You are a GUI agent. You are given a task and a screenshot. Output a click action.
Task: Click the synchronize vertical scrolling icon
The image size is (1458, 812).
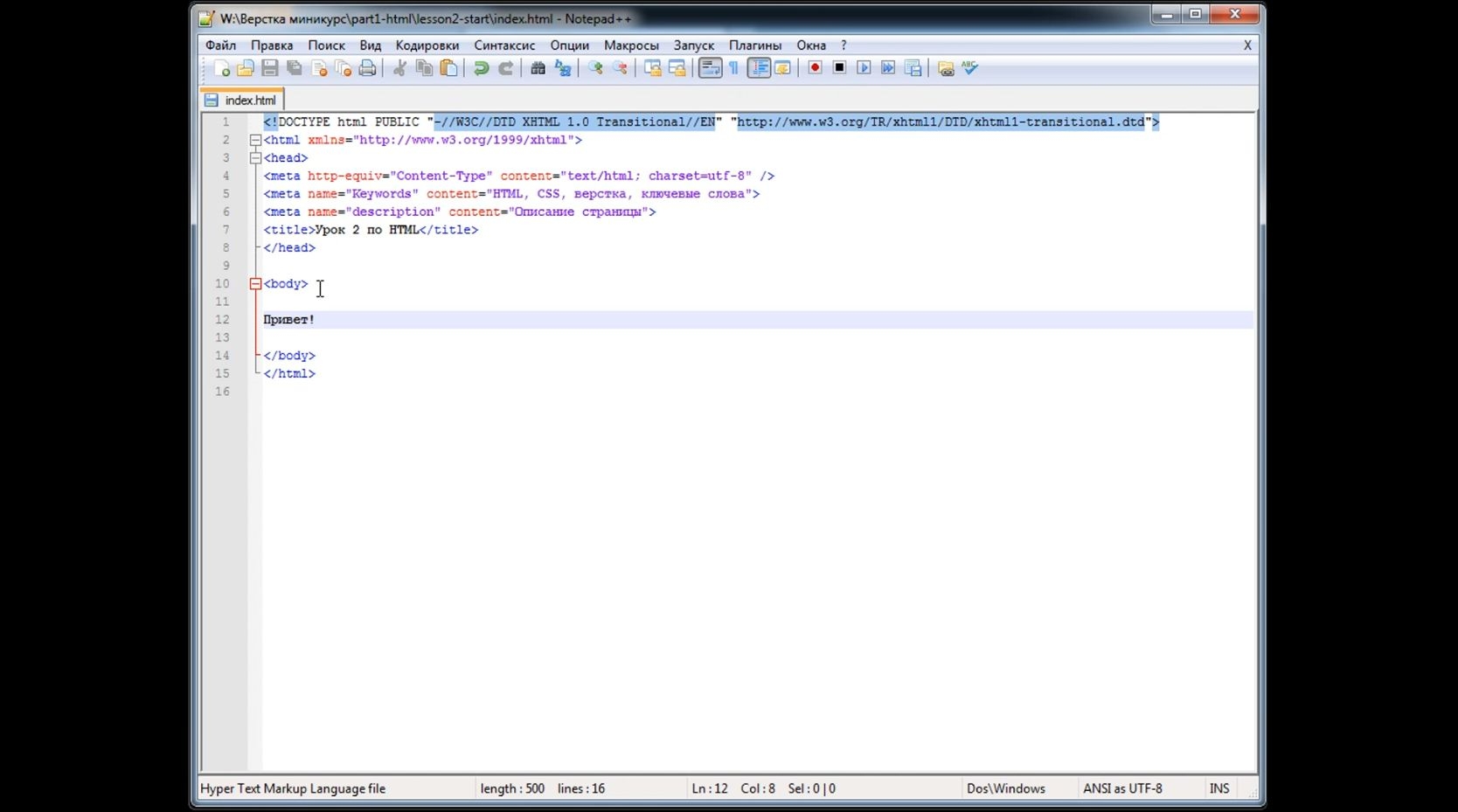pyautogui.click(x=652, y=68)
